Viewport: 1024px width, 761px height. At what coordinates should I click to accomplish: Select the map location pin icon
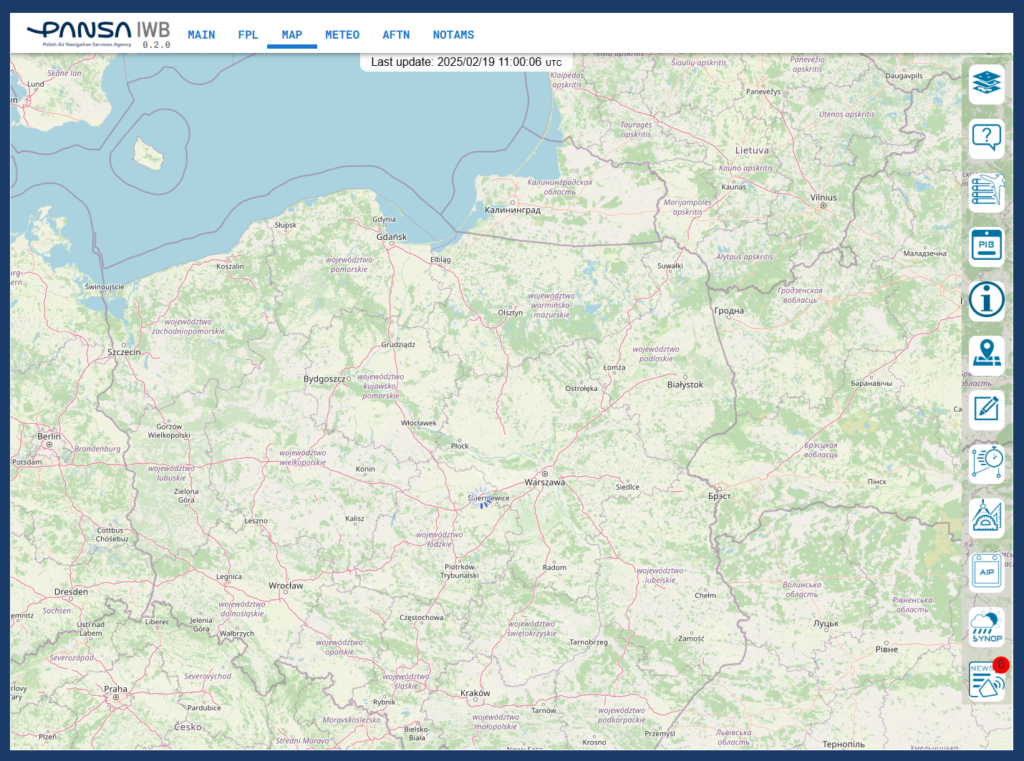pyautogui.click(x=986, y=354)
